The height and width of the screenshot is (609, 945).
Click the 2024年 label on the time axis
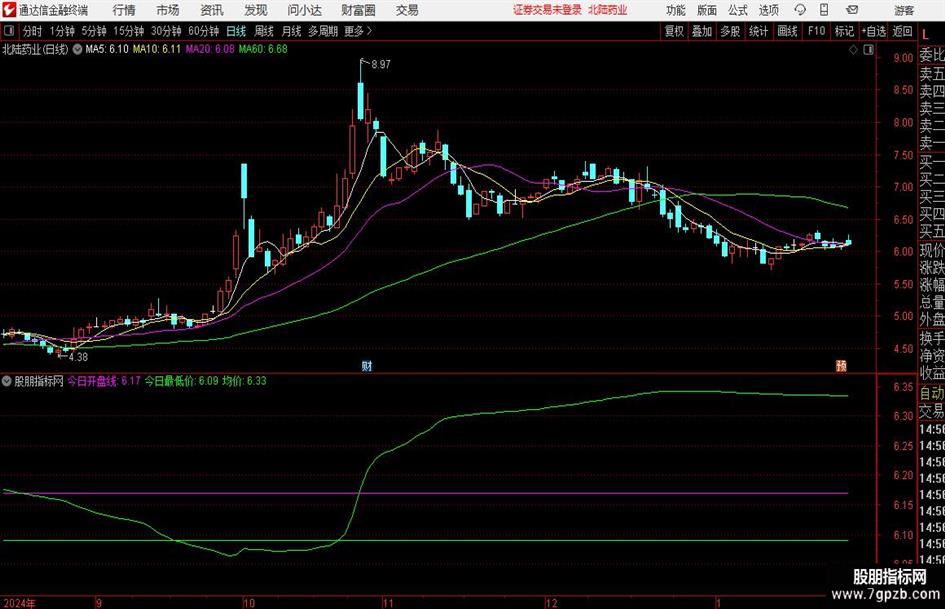click(x=19, y=603)
